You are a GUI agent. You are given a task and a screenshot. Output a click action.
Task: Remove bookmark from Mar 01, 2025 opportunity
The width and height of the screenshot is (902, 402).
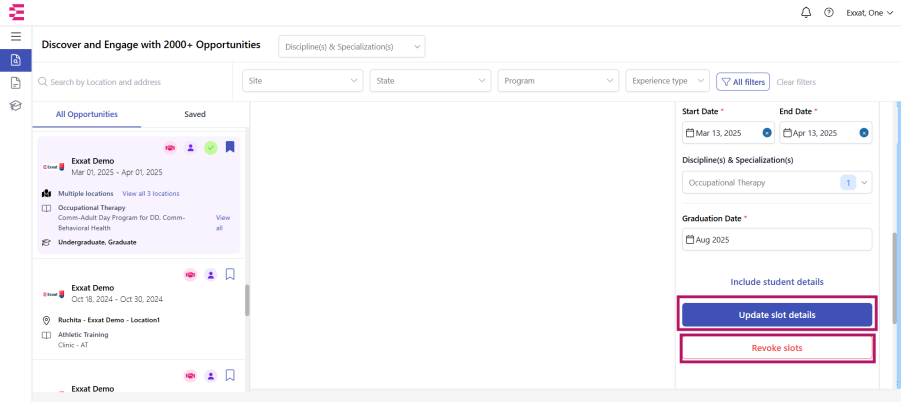pyautogui.click(x=230, y=147)
